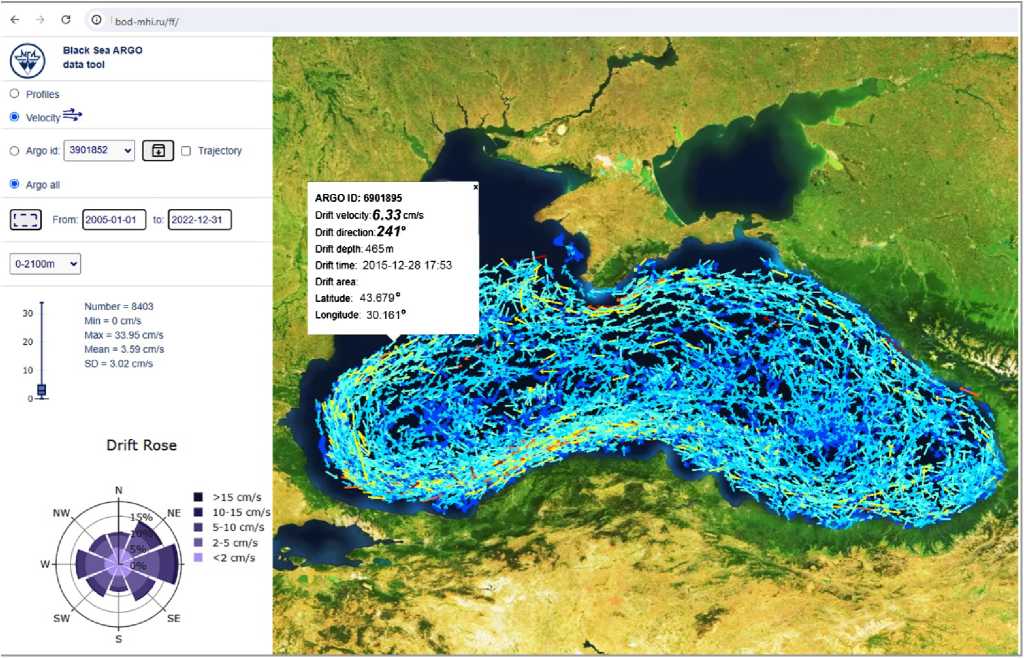
Task: Go back using browser back arrow
Action: [x=15, y=20]
